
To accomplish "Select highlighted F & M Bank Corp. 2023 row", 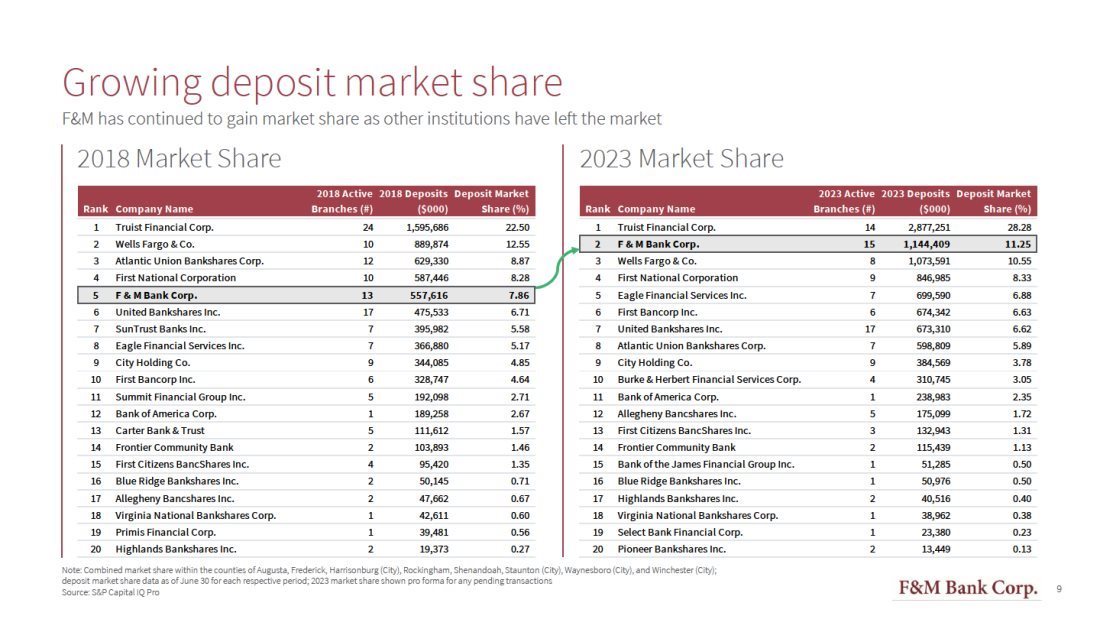I will tap(808, 244).
